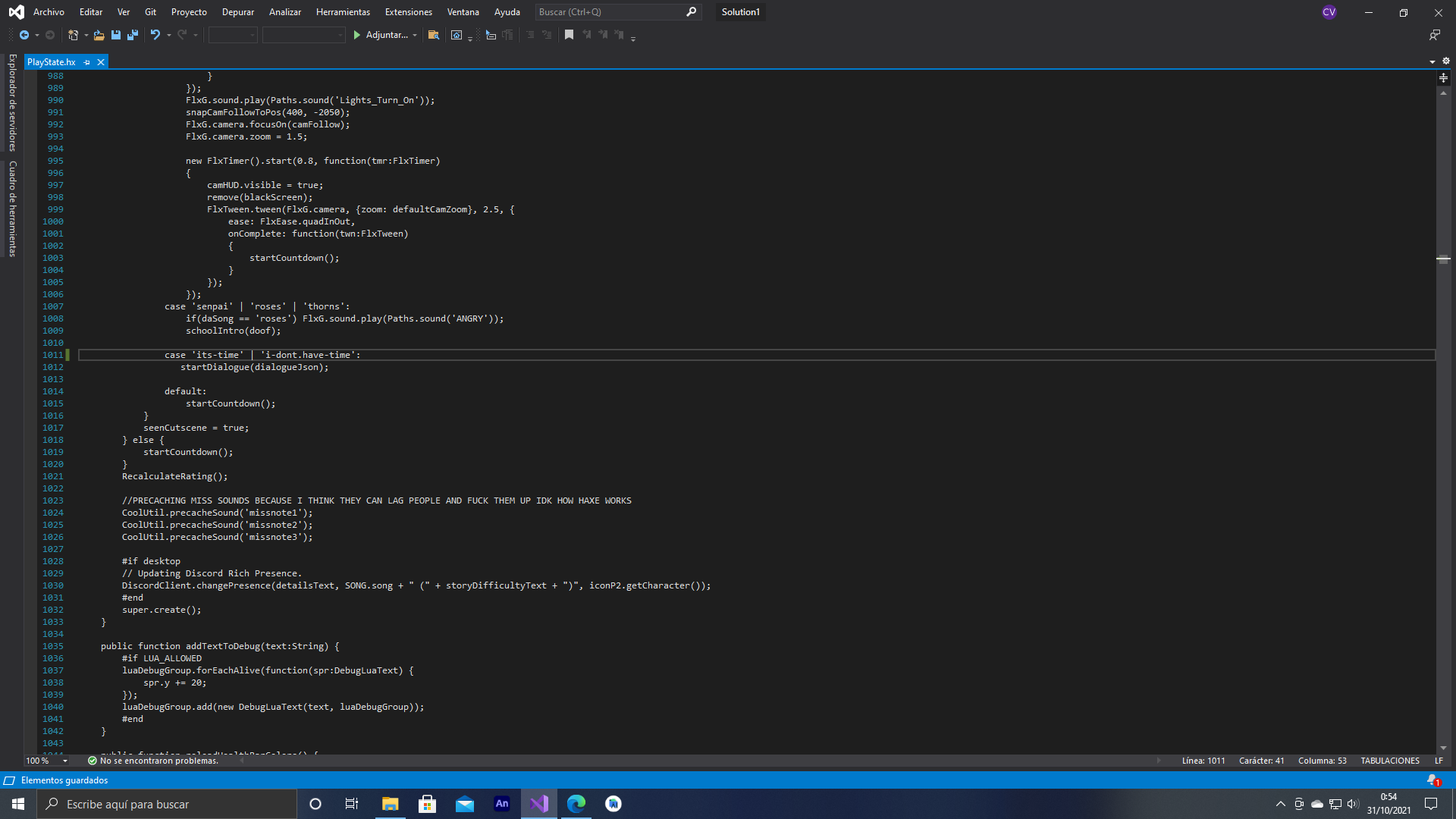Click the 'No se encontraron problemas' status indicator
1456x819 pixels.
click(x=153, y=761)
